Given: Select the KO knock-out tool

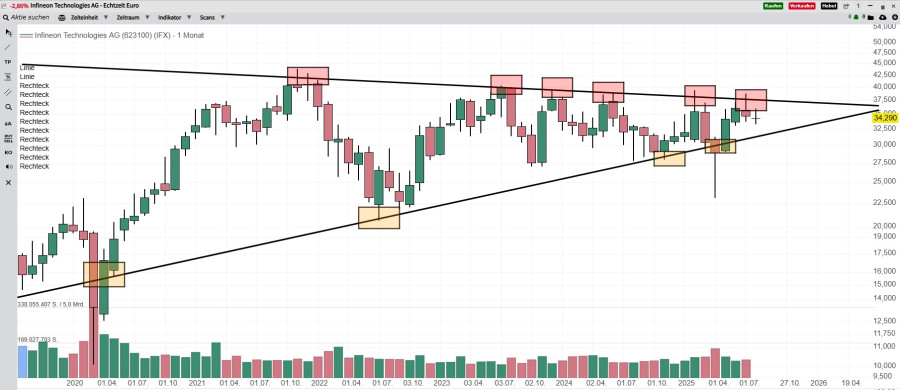Looking at the screenshot, I should 8,152.
